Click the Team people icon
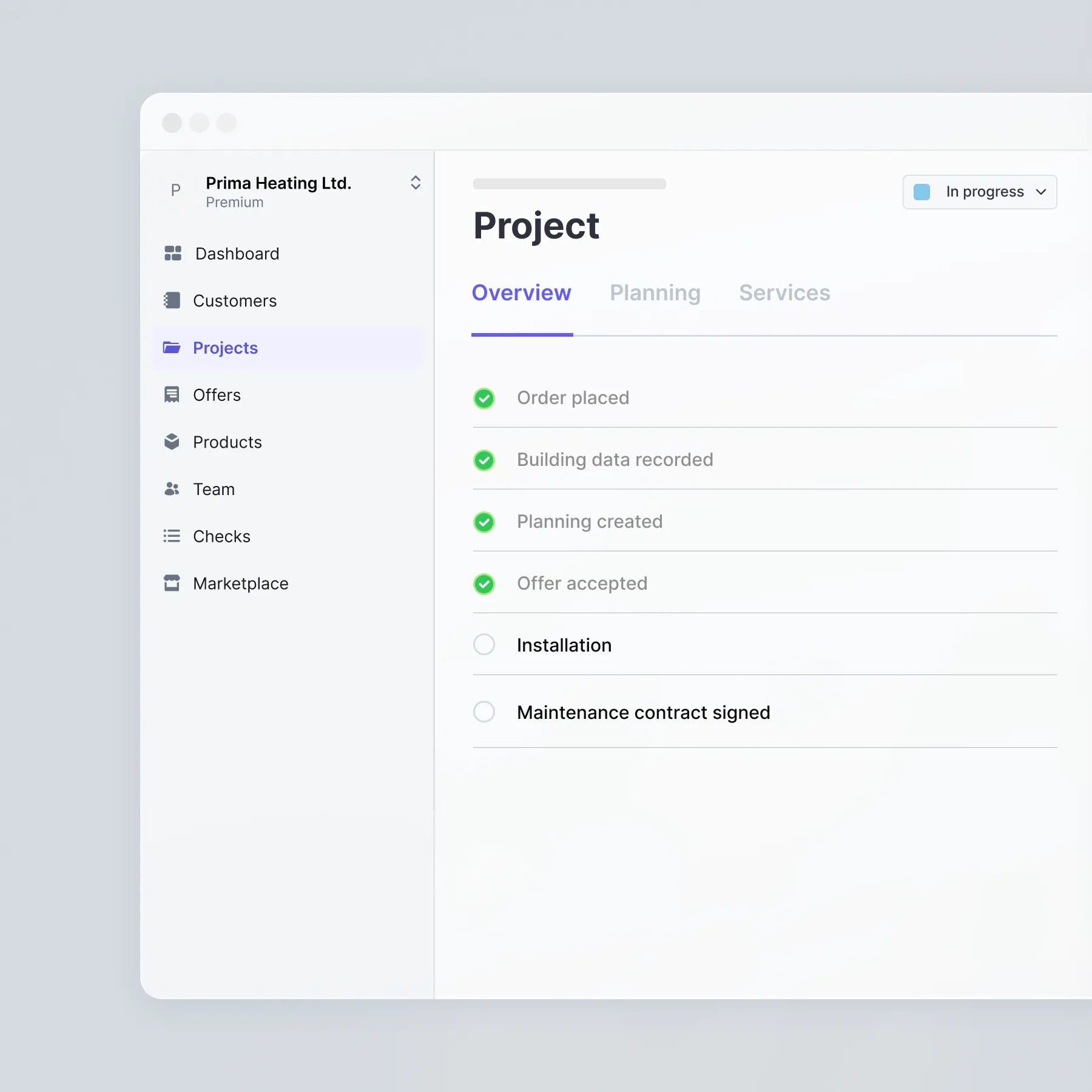Screen dimensions: 1092x1092 (x=172, y=489)
